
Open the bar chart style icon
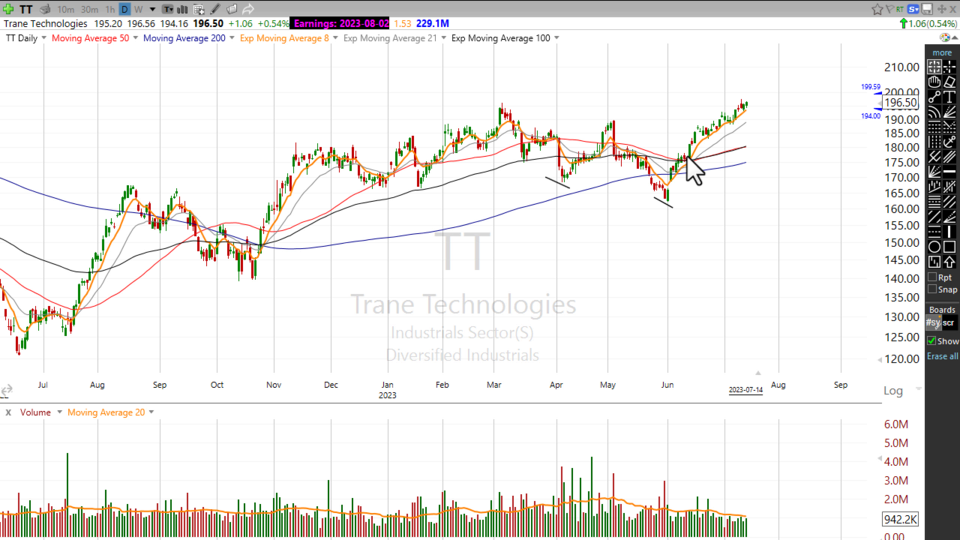(182, 9)
